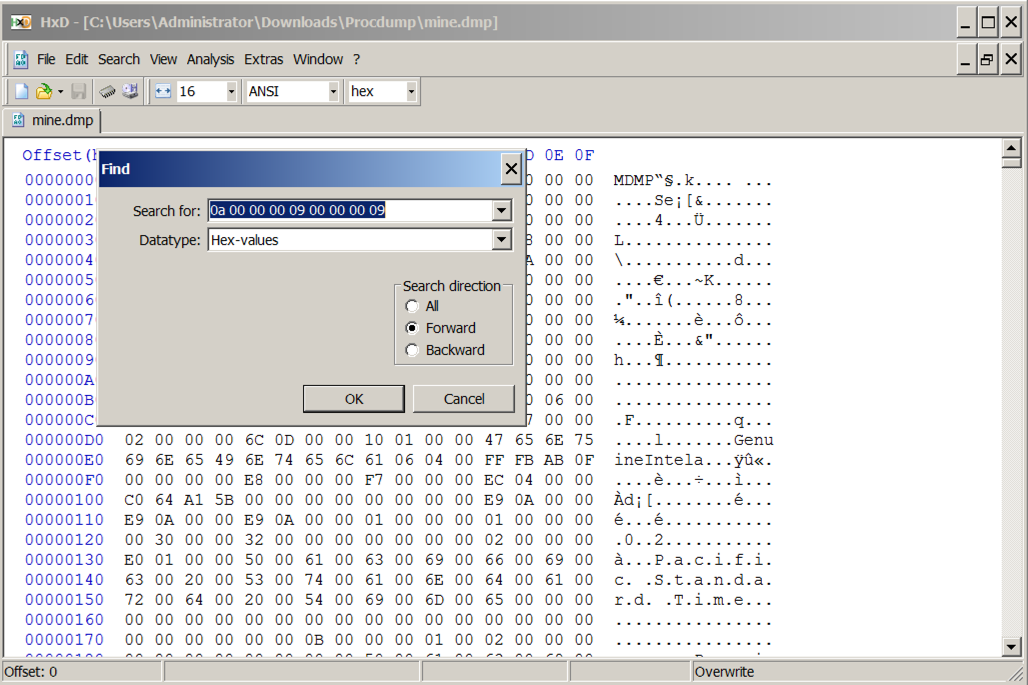Open the bytes-per-row 16 dropdown
Viewport: 1028px width, 685px height.
[231, 91]
